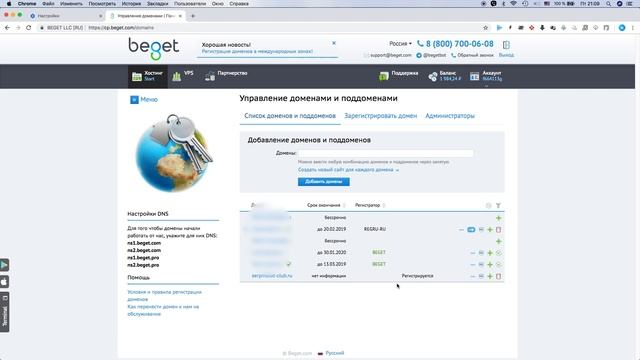Delete the Регистрируется domain via trash icon
The width and height of the screenshot is (640, 360).
click(498, 276)
